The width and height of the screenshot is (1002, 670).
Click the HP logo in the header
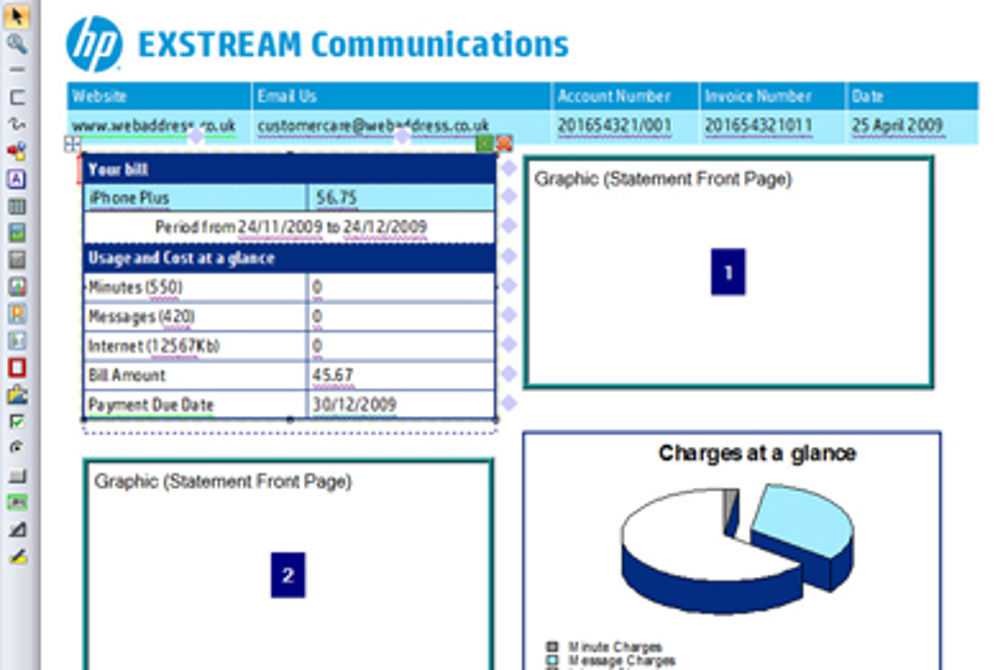coord(95,43)
